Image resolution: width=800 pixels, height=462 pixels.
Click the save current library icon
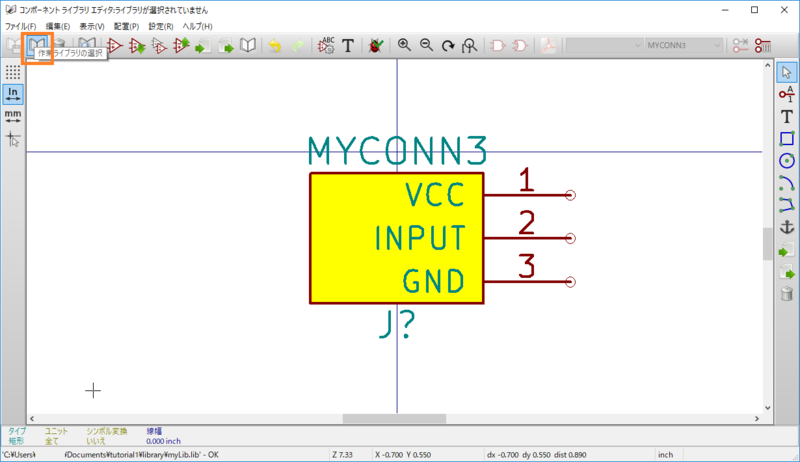(14, 45)
